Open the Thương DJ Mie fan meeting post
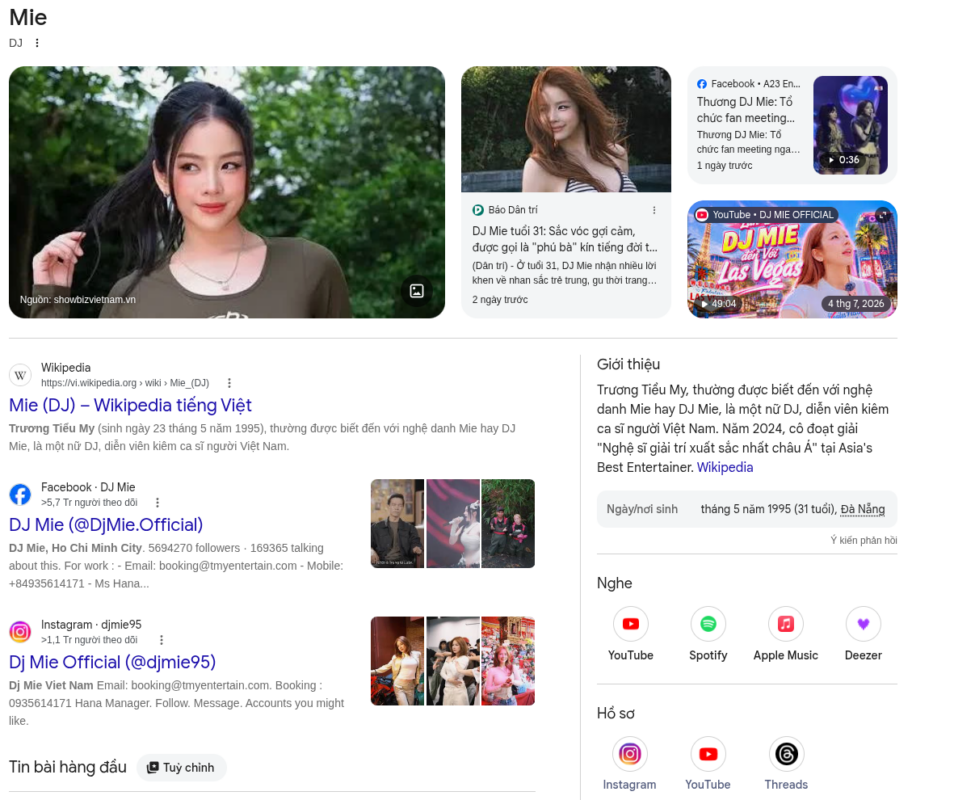This screenshot has height=800, width=954. pos(746,110)
